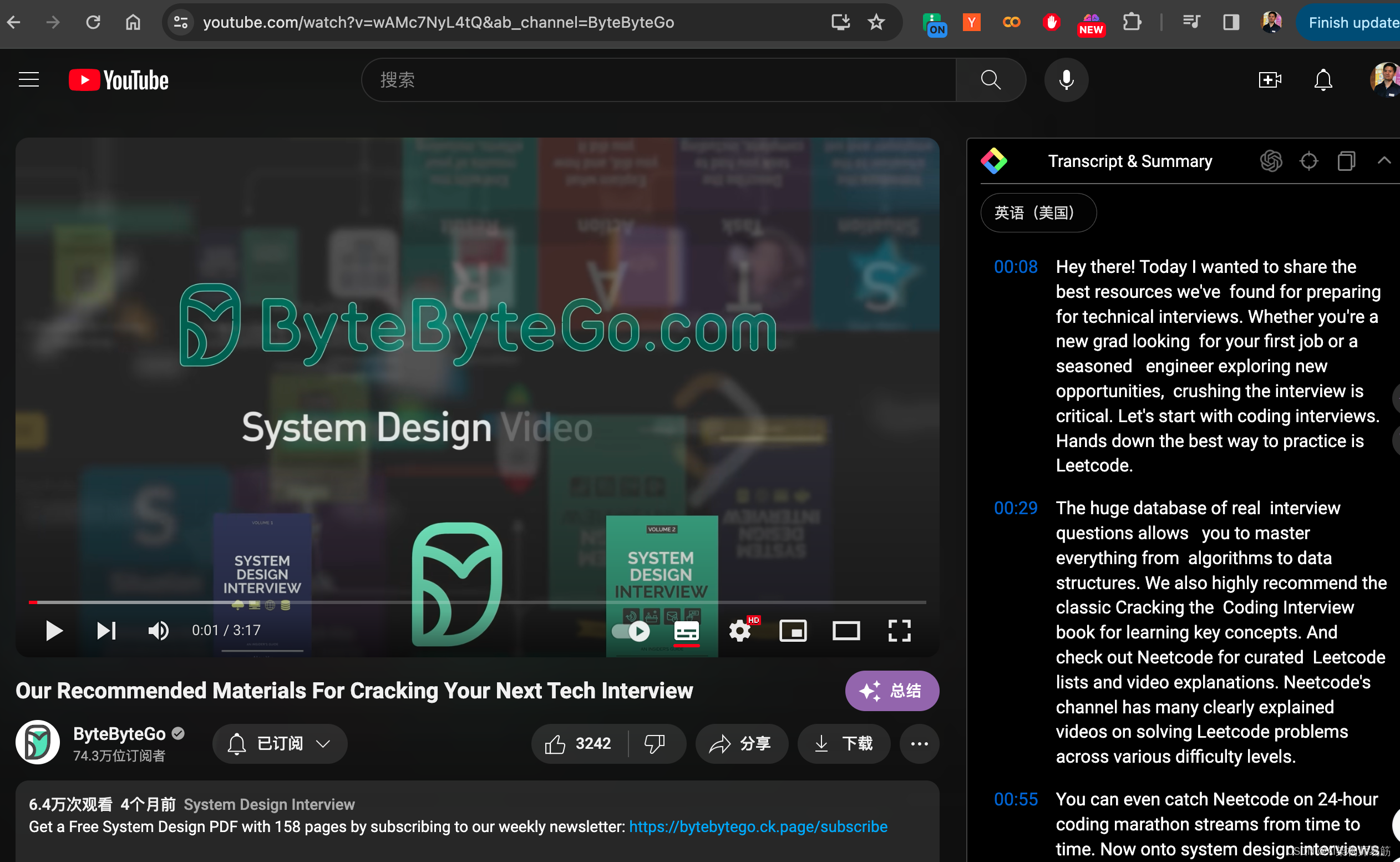Copy the transcript with copy icon
Screen dimensions: 1400x862
[x=1346, y=161]
